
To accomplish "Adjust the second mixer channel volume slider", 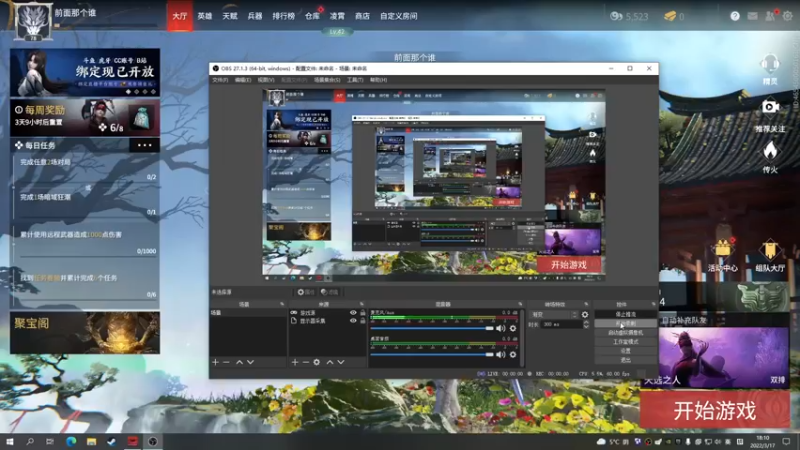I will coord(432,354).
